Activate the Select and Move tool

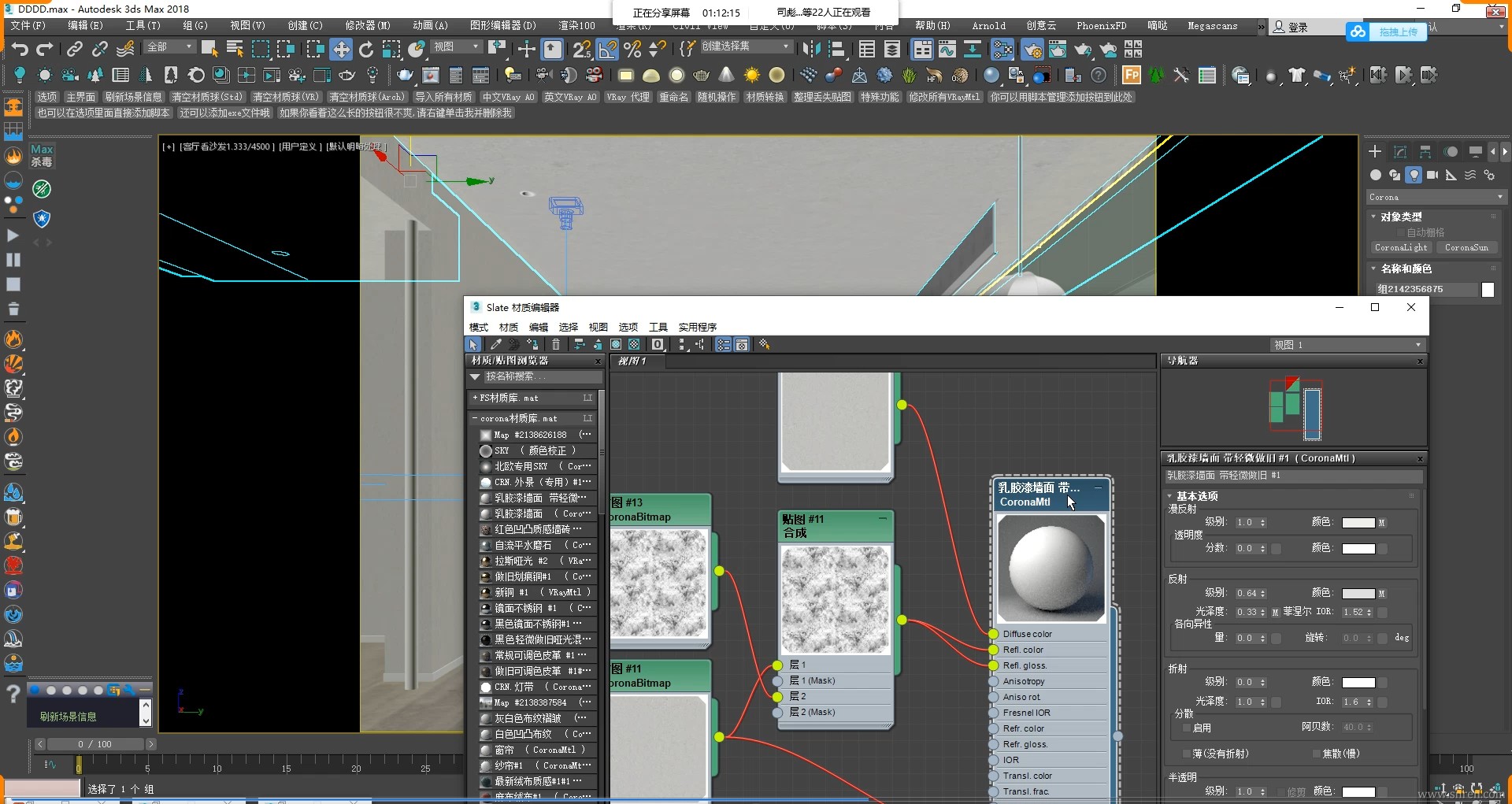[x=341, y=50]
